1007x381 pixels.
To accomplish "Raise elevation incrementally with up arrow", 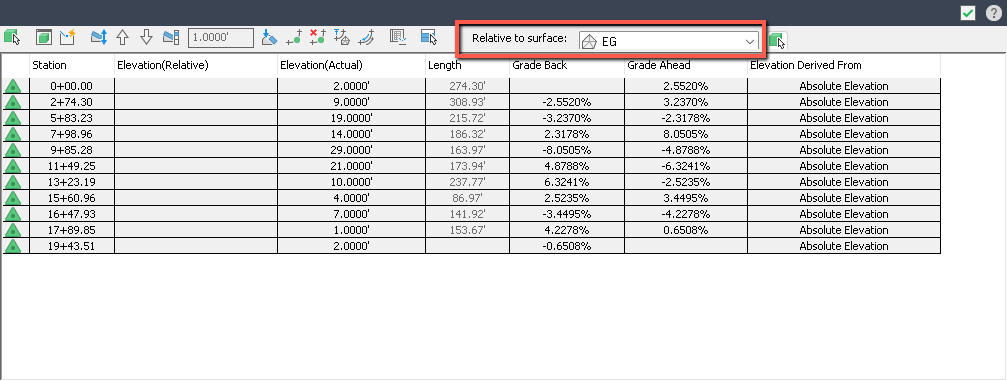I will [x=123, y=38].
